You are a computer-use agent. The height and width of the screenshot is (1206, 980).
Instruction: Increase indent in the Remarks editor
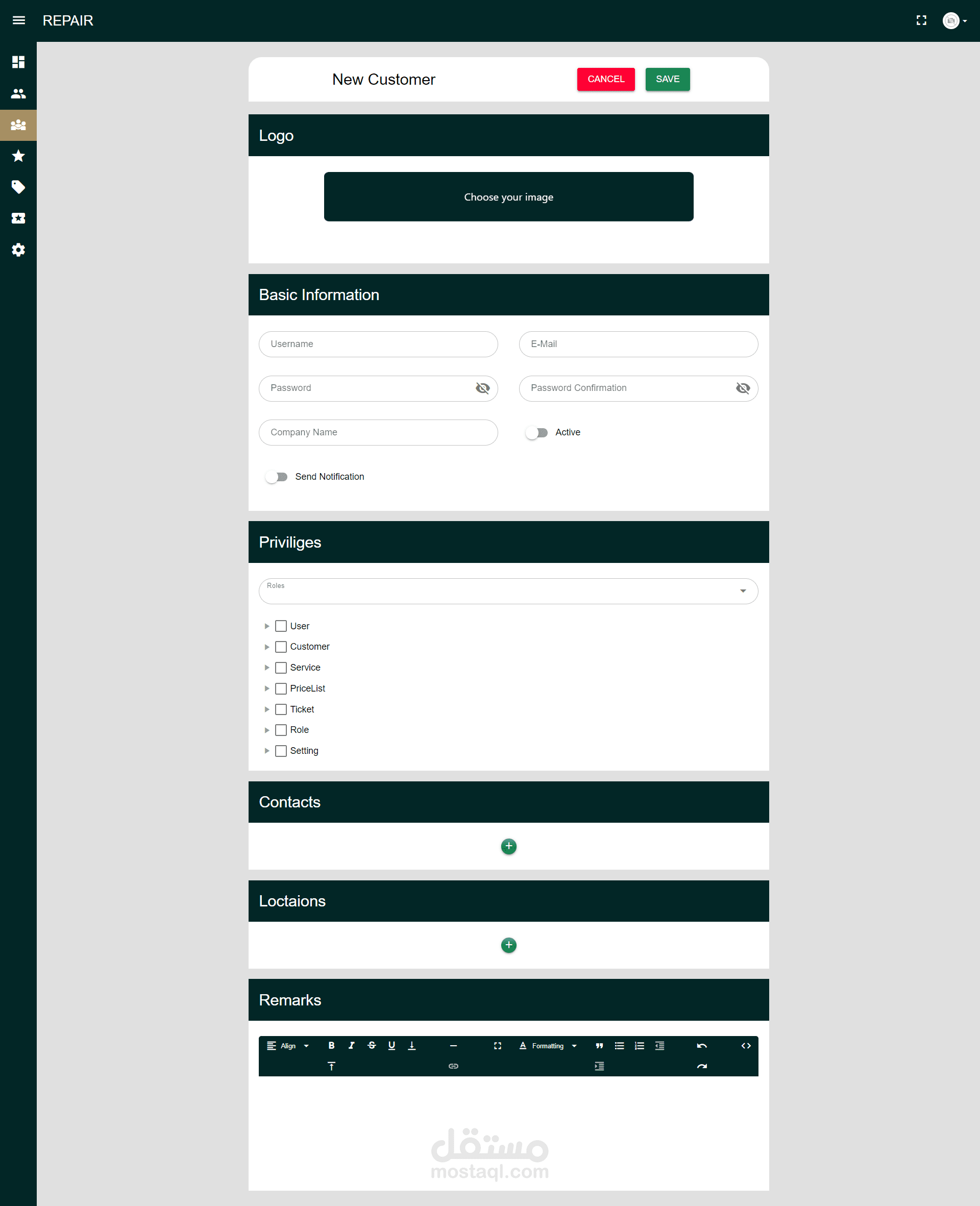599,1066
